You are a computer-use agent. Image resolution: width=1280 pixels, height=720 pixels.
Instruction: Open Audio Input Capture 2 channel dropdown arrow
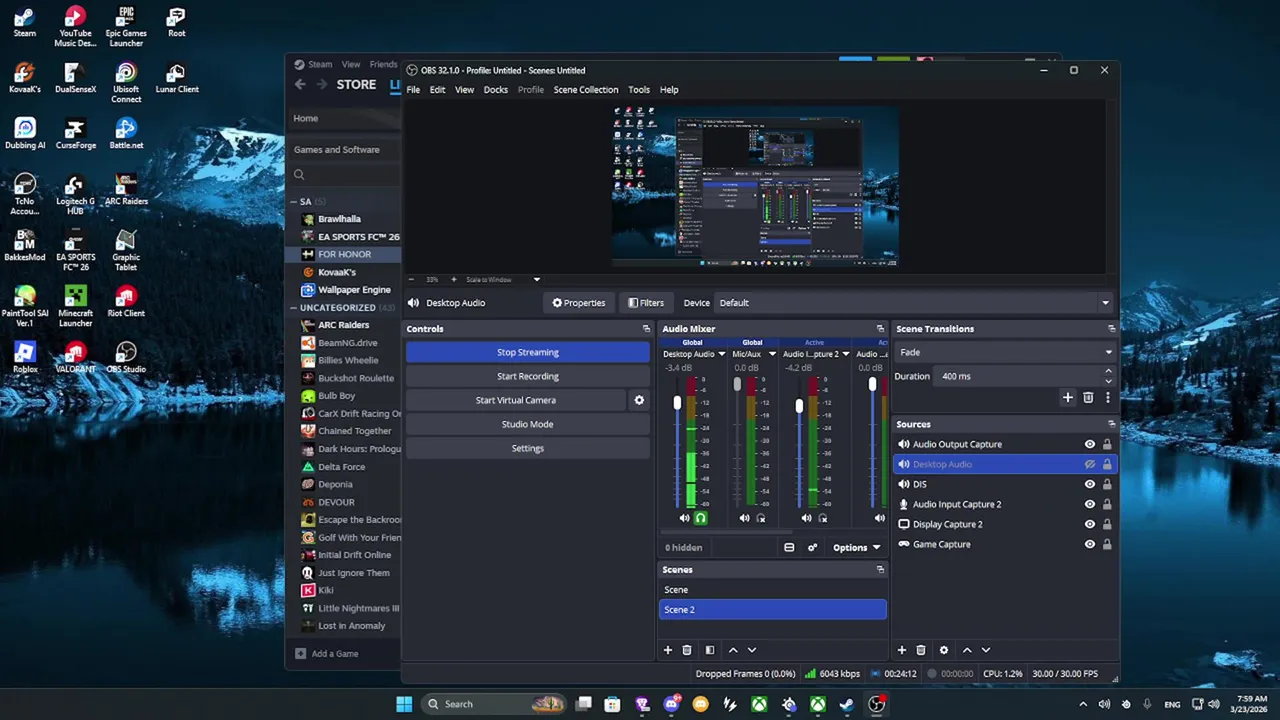tap(846, 354)
